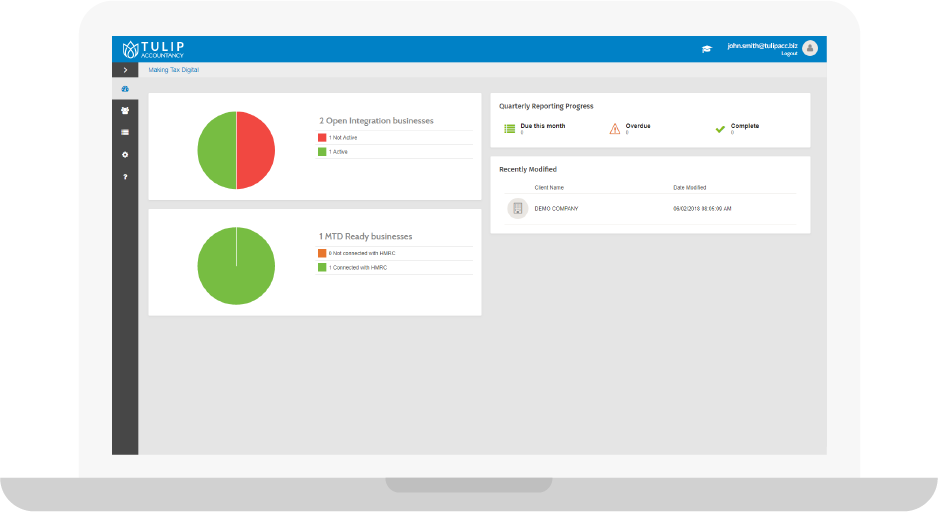This screenshot has width=938, height=512.
Task: Open DEMO COMPANY in Recently Modified
Action: point(556,208)
